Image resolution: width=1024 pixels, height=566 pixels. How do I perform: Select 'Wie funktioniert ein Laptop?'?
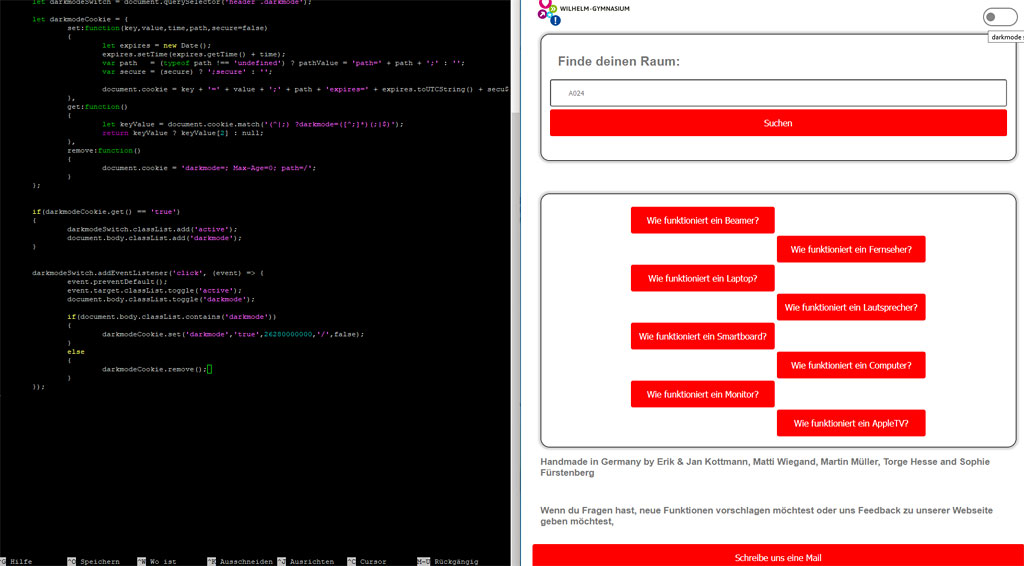pyautogui.click(x=702, y=278)
